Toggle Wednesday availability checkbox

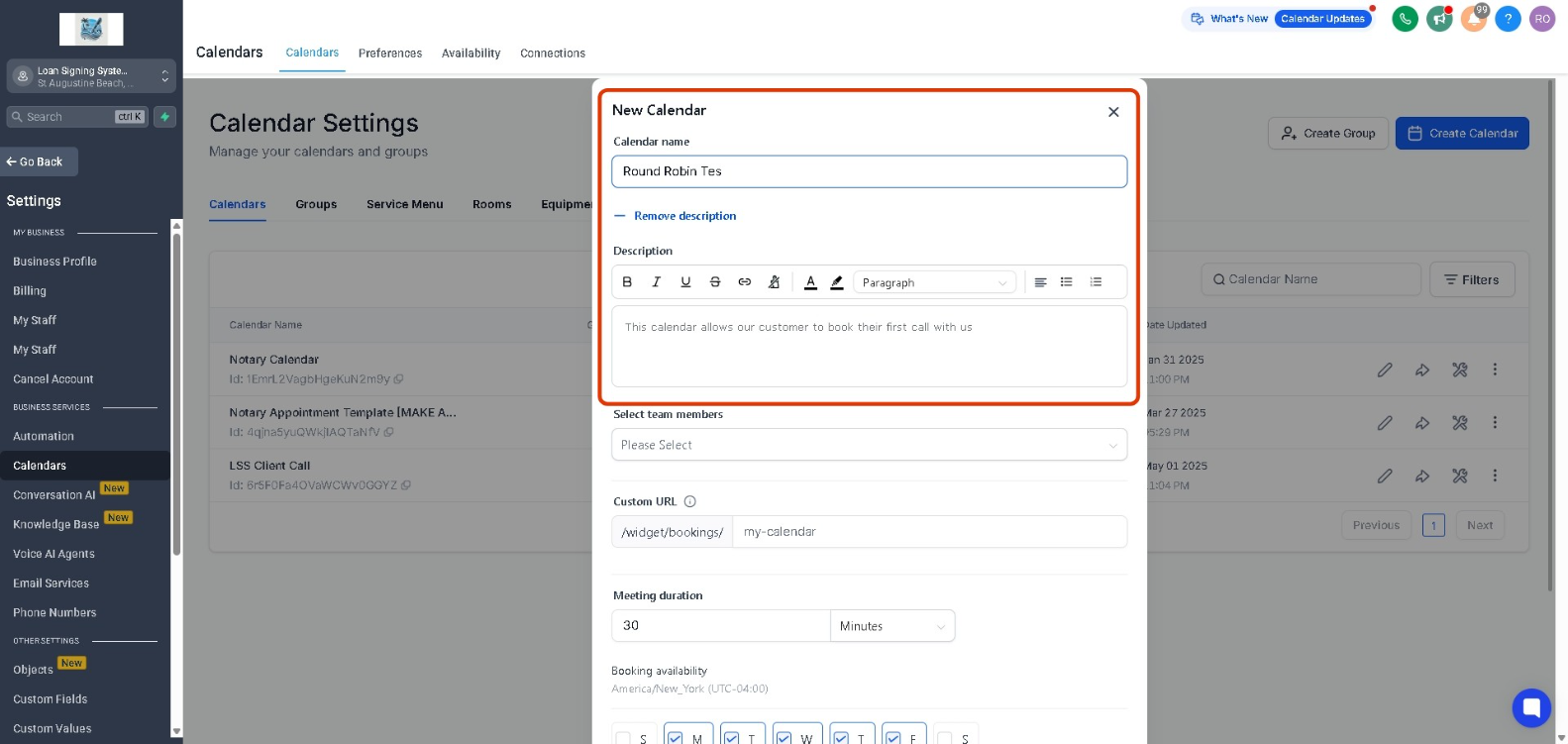click(784, 739)
